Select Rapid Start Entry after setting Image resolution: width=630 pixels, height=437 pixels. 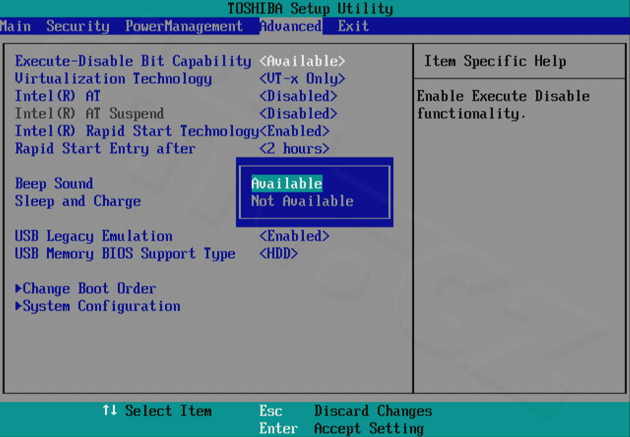pyautogui.click(x=105, y=149)
